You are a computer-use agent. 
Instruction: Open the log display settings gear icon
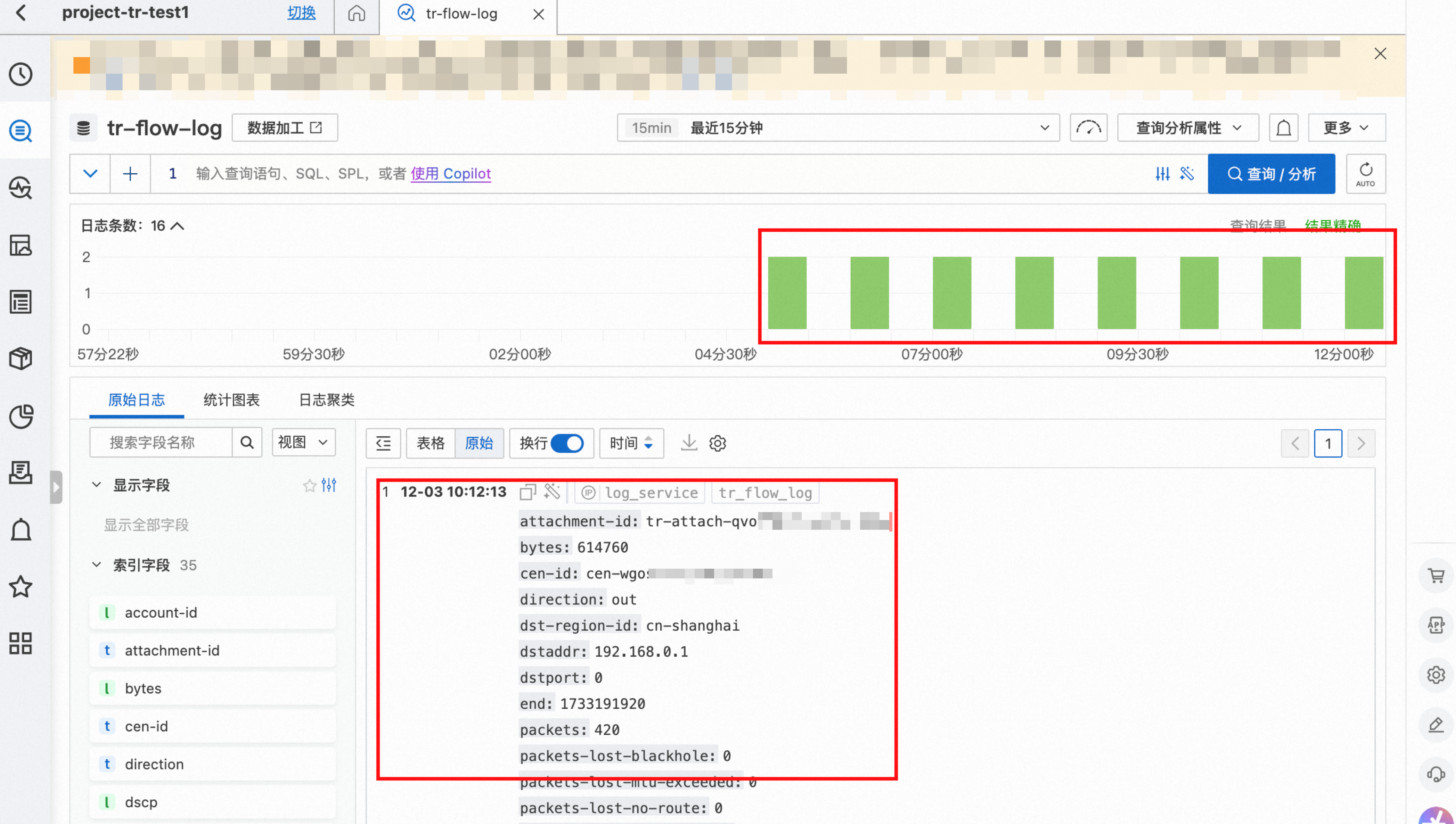point(717,443)
